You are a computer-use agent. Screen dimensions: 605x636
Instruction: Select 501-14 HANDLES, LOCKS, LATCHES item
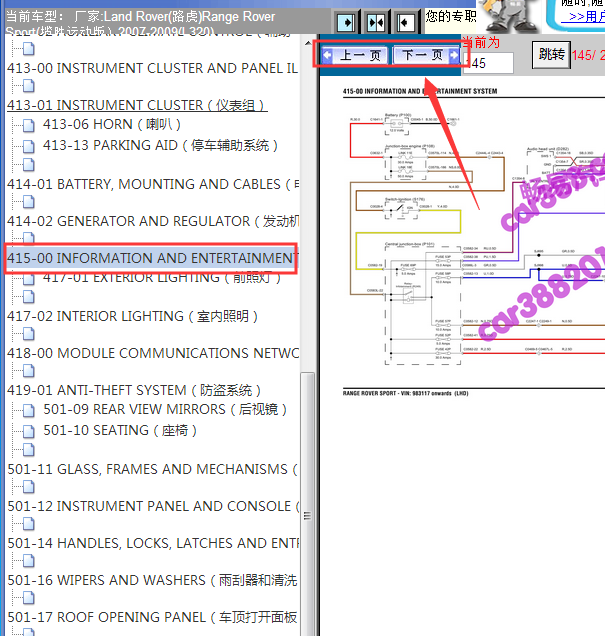click(153, 543)
